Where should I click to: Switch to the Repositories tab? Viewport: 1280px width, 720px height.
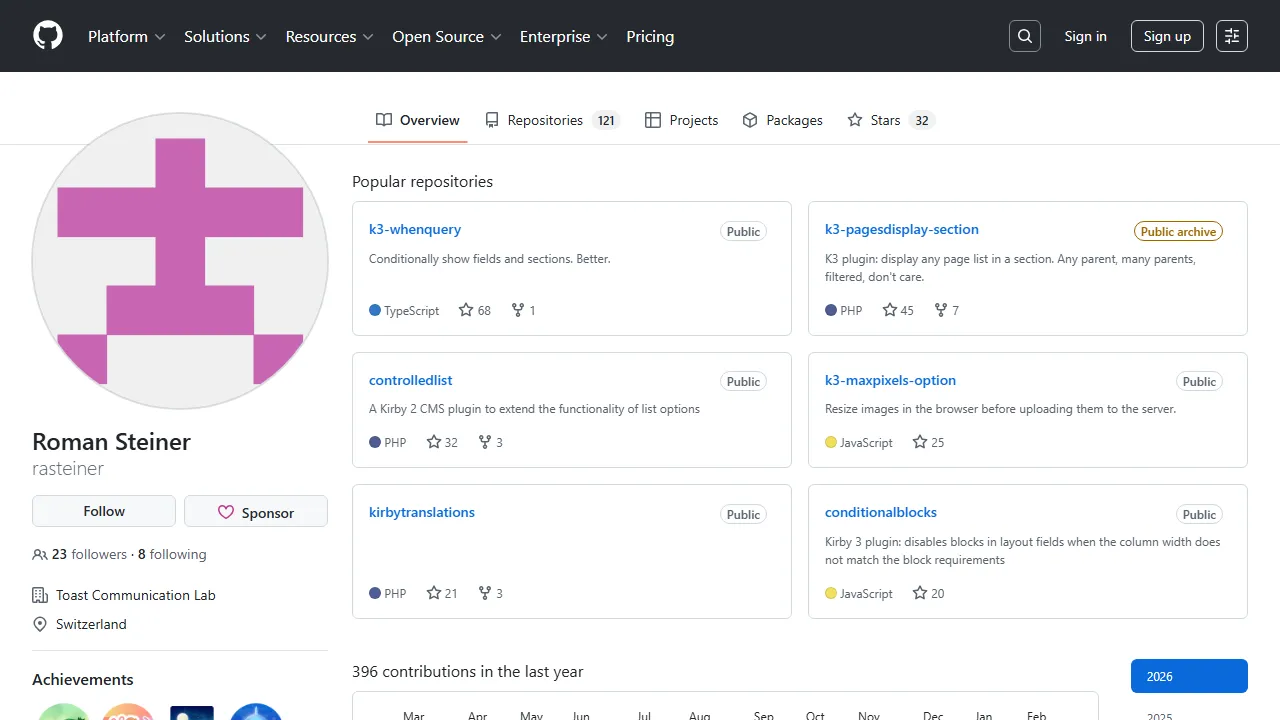point(545,120)
